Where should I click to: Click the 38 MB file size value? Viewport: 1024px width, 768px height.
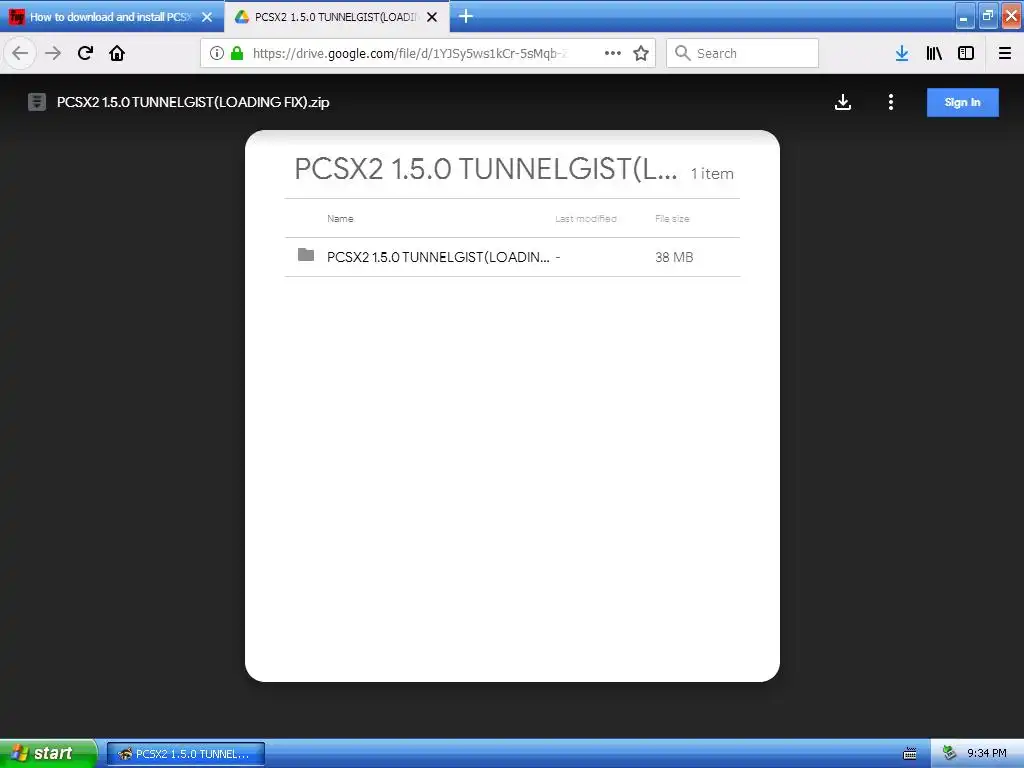coord(674,257)
